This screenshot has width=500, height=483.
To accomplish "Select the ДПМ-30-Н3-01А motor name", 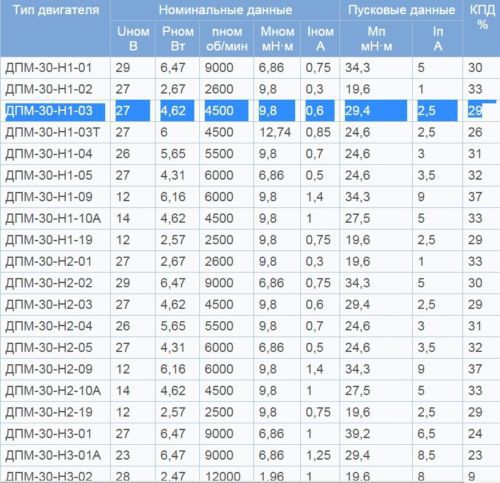I will tap(53, 455).
